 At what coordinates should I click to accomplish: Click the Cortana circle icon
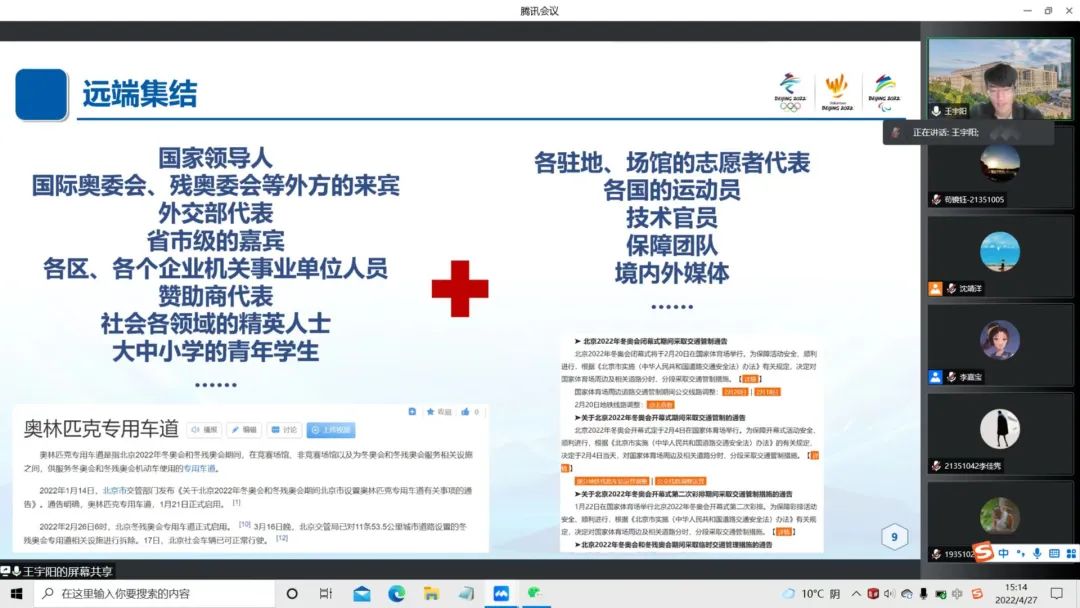pyautogui.click(x=292, y=593)
